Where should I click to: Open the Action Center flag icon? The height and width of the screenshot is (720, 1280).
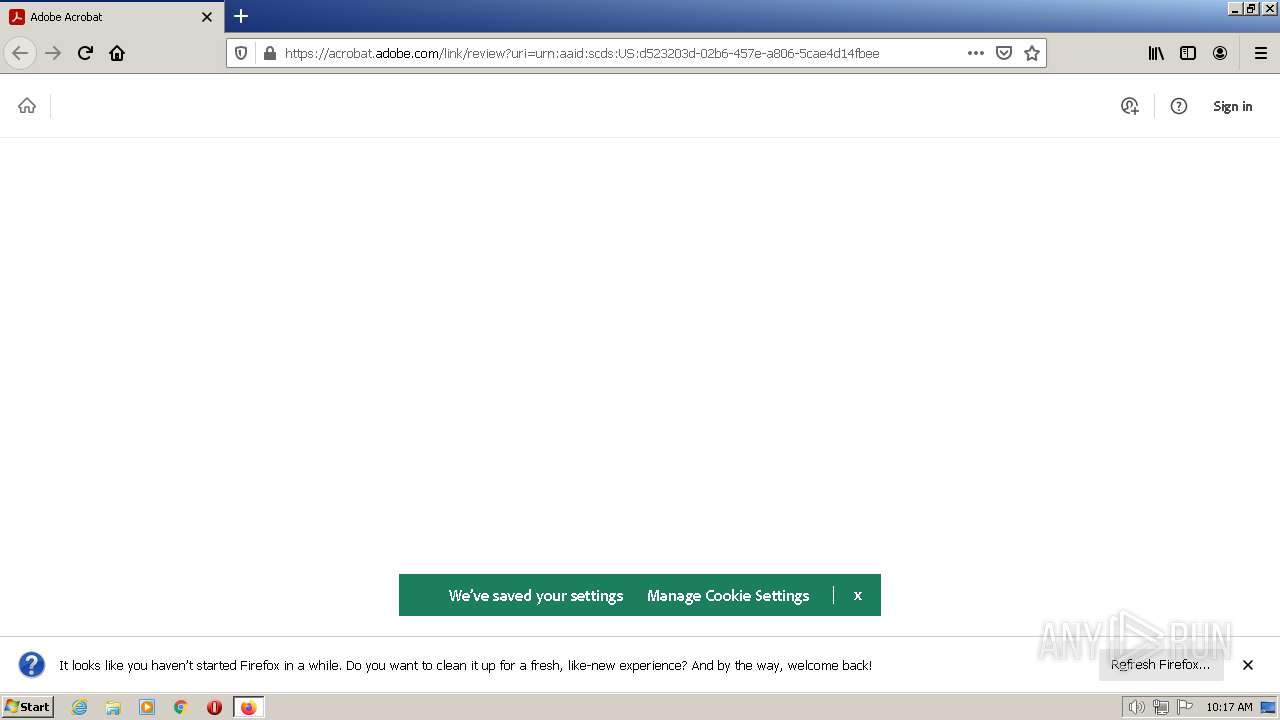tap(1185, 707)
